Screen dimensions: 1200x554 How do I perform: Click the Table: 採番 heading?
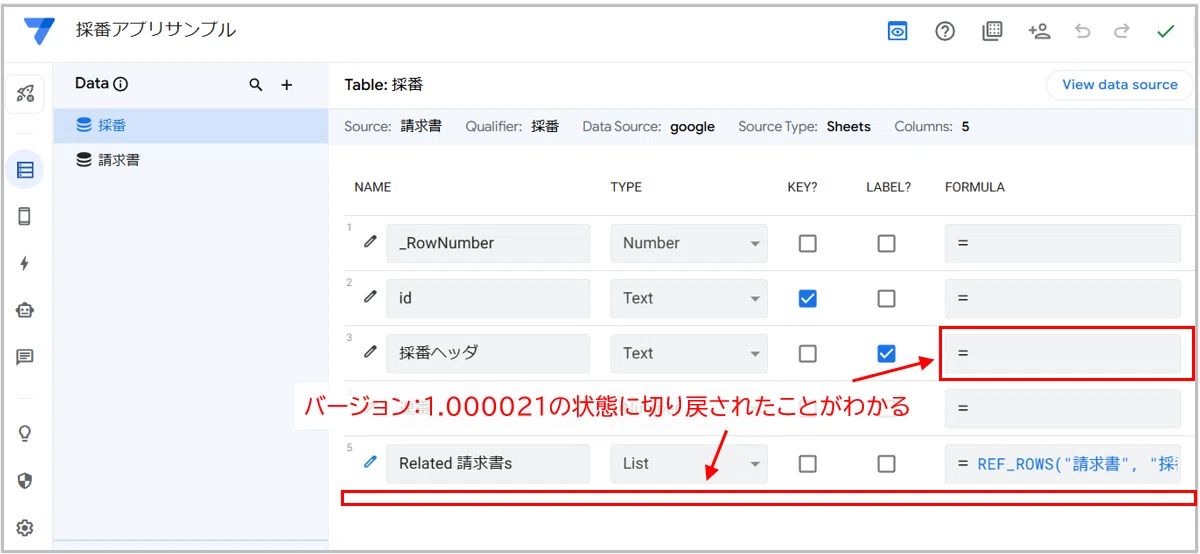pos(384,85)
